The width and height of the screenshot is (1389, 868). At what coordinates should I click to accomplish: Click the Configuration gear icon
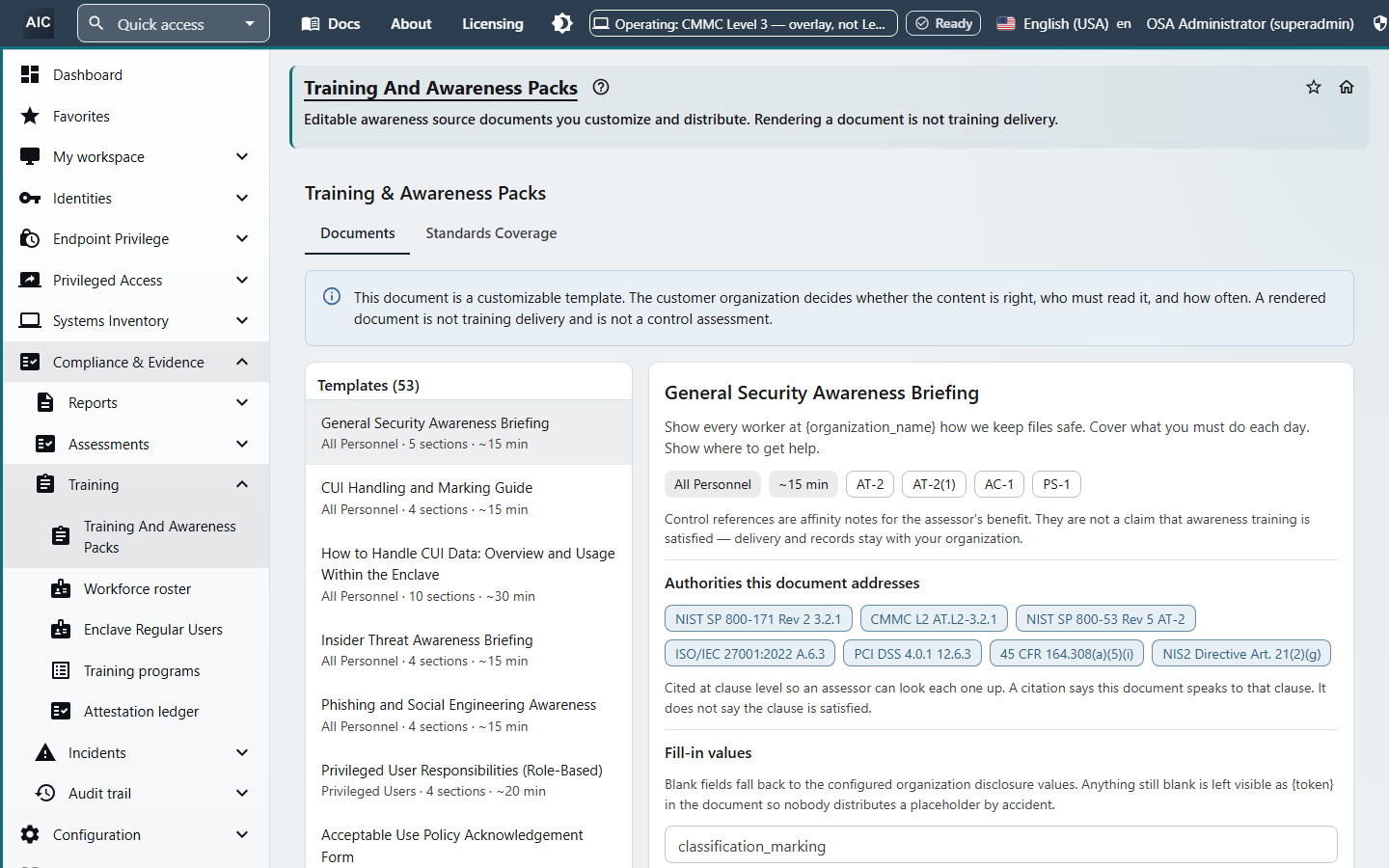pos(30,834)
